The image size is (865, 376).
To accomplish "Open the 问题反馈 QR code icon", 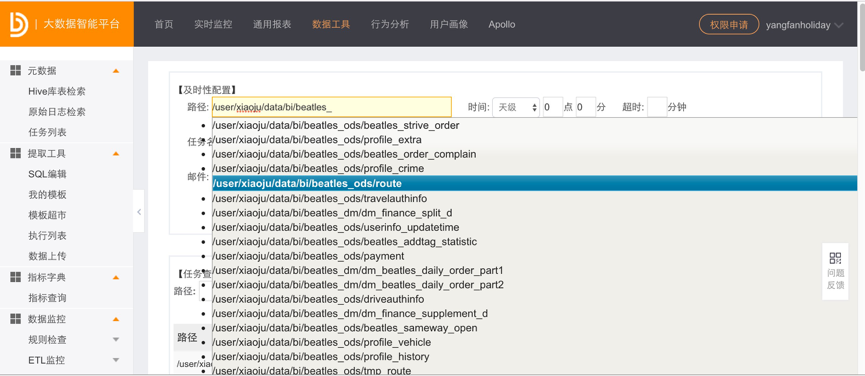I will point(835,259).
